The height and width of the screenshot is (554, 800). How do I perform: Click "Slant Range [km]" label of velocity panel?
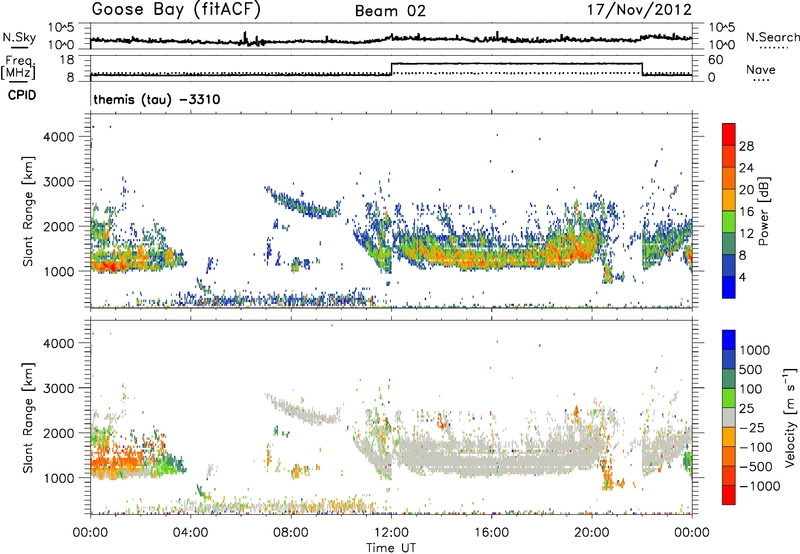[28, 418]
